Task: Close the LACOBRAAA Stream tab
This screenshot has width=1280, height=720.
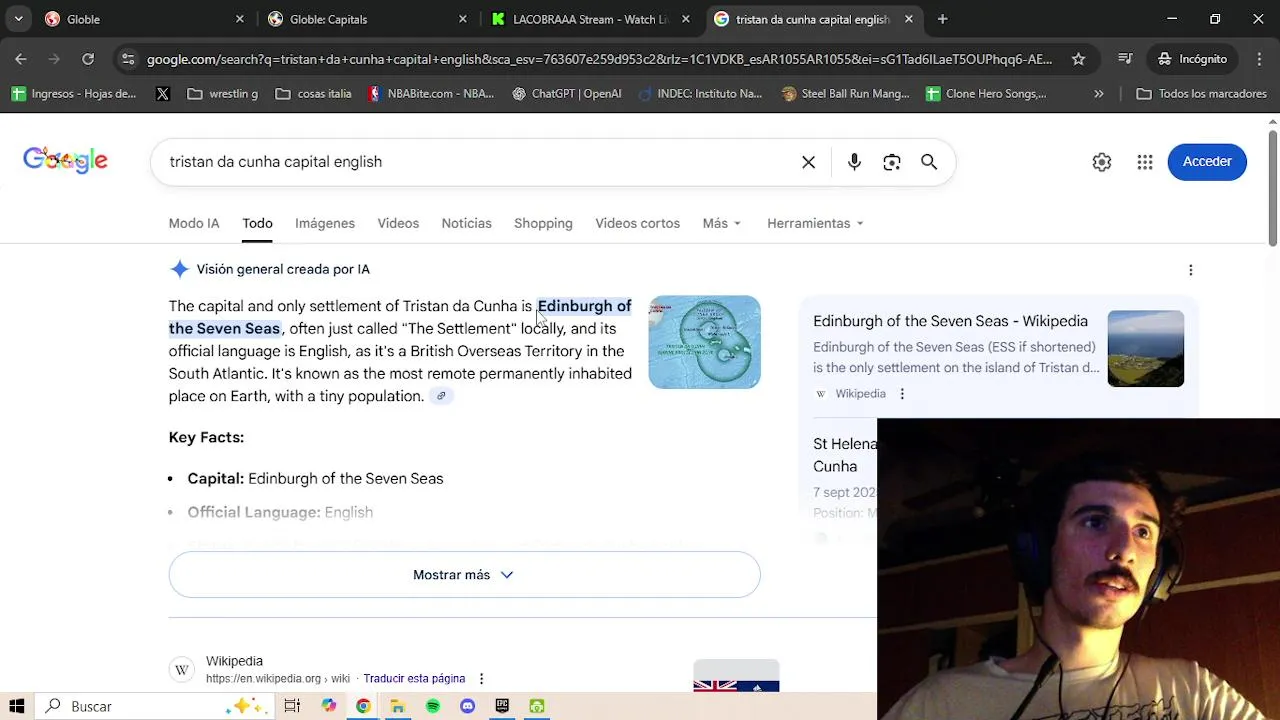Action: pyautogui.click(x=685, y=19)
